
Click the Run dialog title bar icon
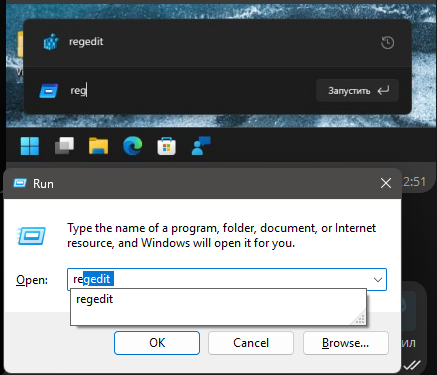tap(20, 183)
